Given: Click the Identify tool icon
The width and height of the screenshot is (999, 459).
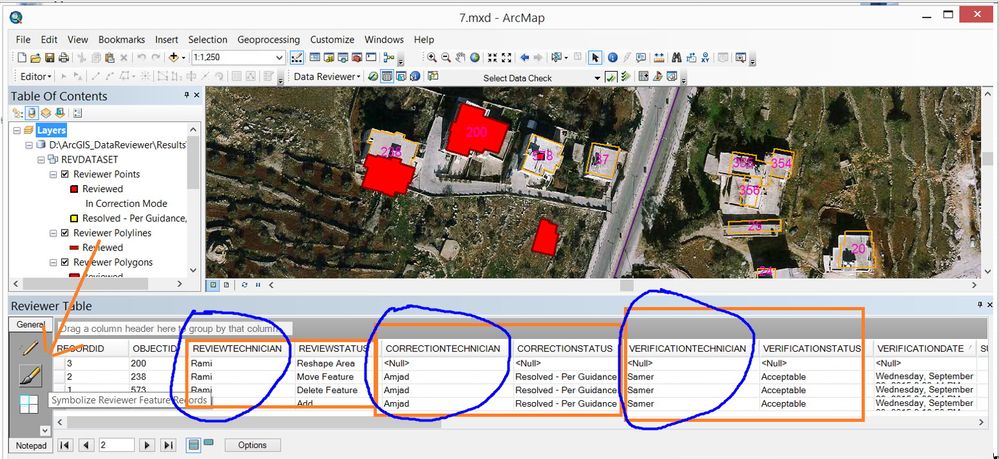Looking at the screenshot, I should pos(613,58).
